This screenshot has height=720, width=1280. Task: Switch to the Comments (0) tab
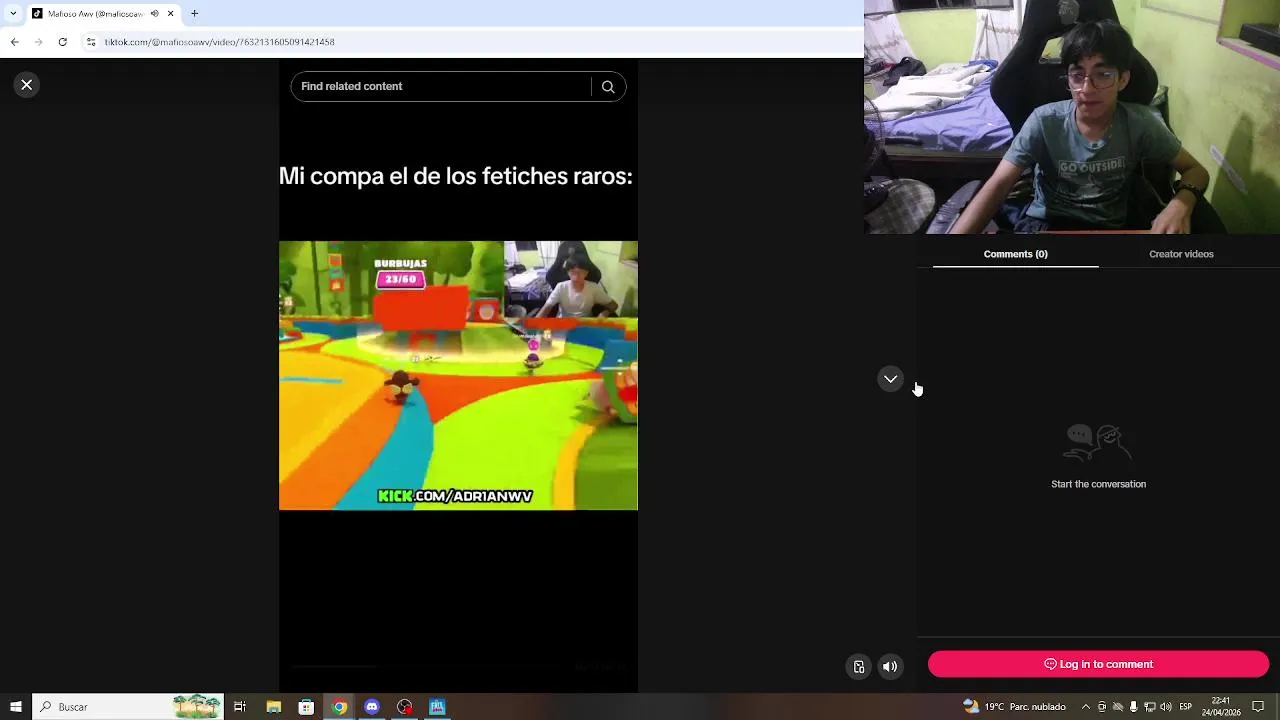pyautogui.click(x=1015, y=254)
